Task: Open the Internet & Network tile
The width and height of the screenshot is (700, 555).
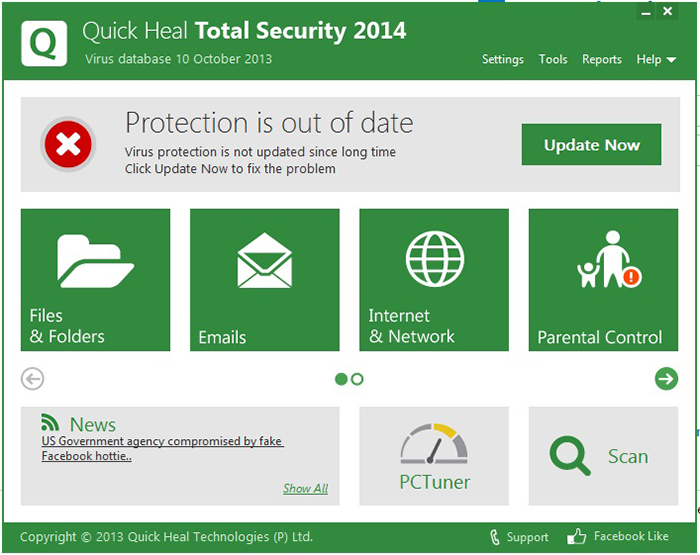Action: [x=434, y=280]
